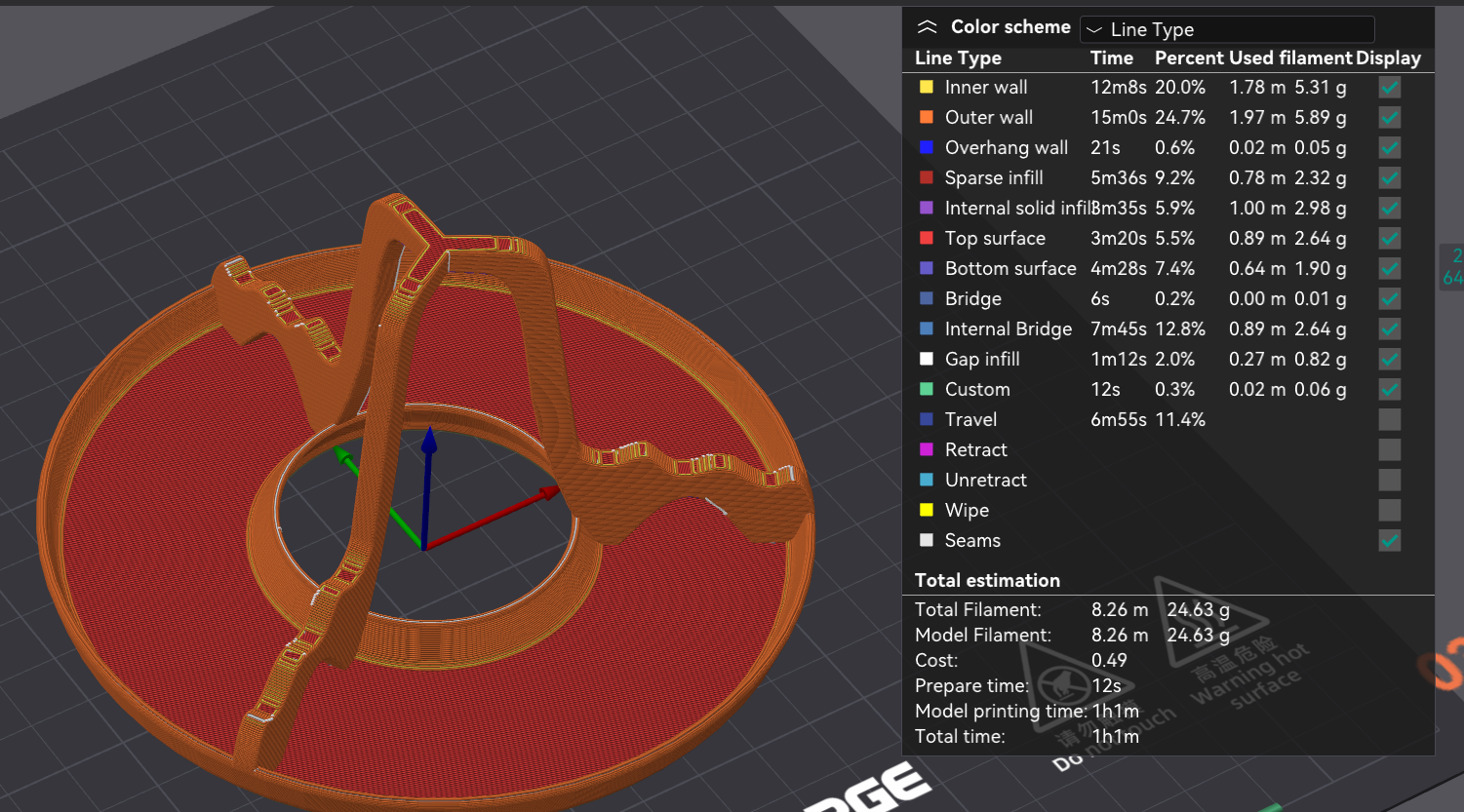The height and width of the screenshot is (812, 1464).
Task: Toggle Bridge display checkbox
Action: click(1390, 299)
